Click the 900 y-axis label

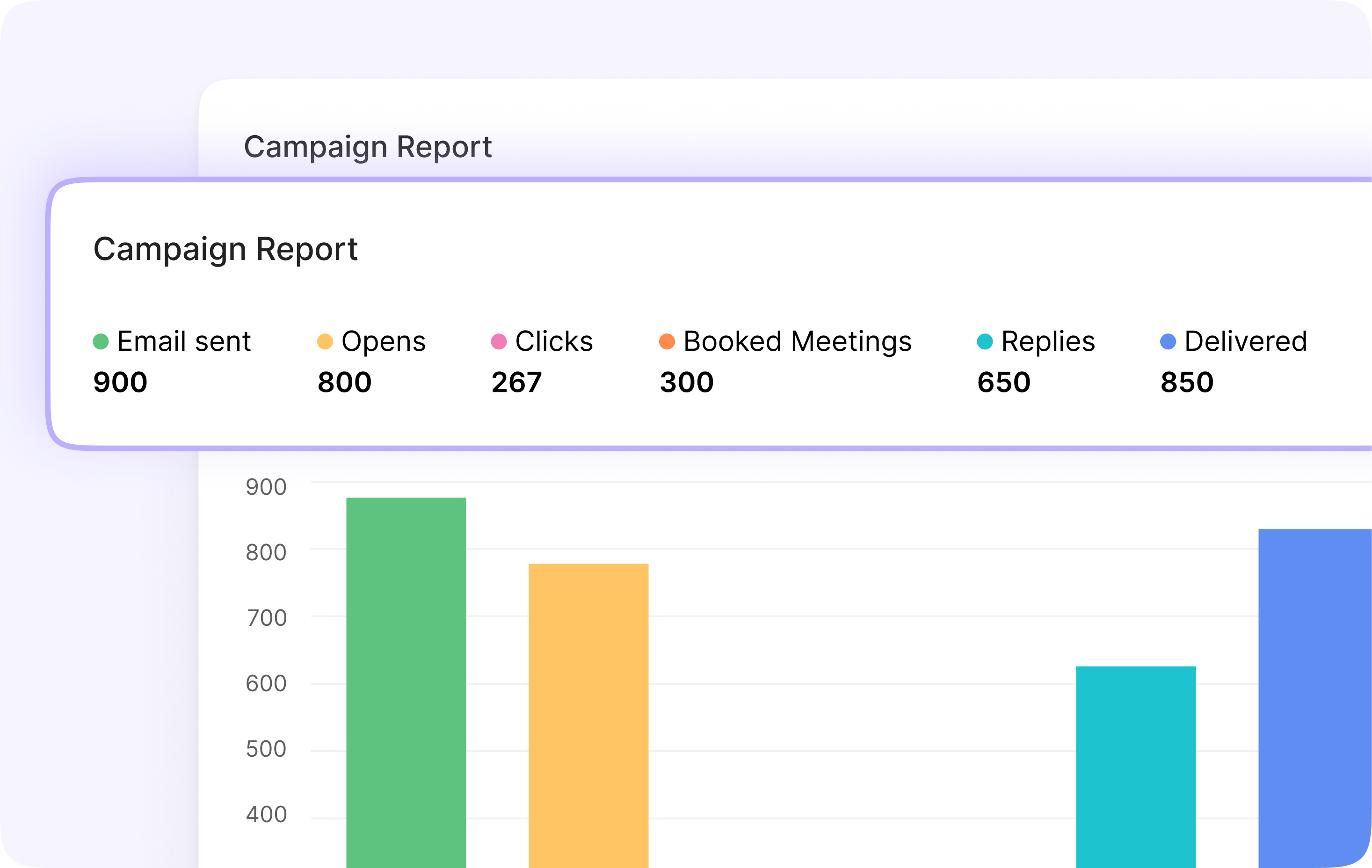(x=266, y=487)
